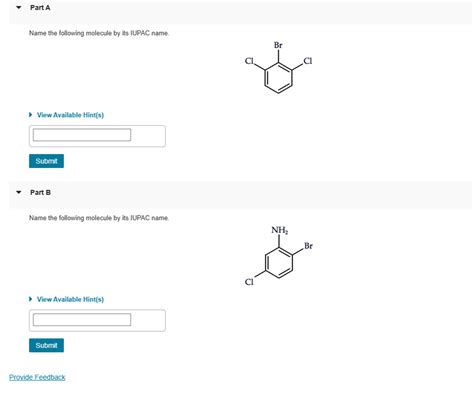Collapse the Part B section arrow
Screen dimensions: 474x395
(19, 192)
